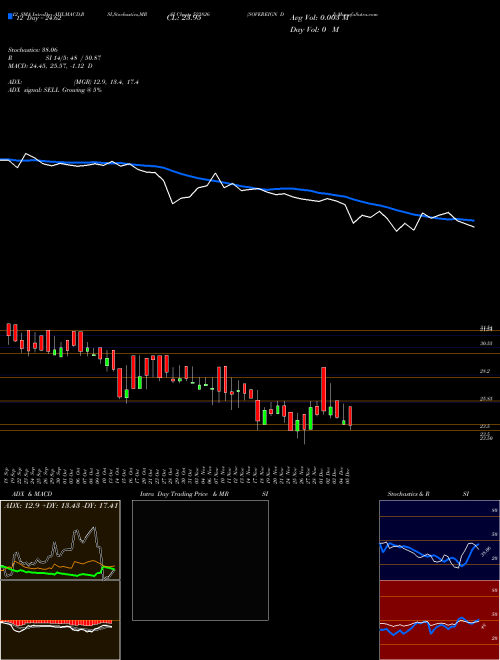The height and width of the screenshot is (660, 500).
Task: Click the 30.55 price axis label
Action: point(486,343)
